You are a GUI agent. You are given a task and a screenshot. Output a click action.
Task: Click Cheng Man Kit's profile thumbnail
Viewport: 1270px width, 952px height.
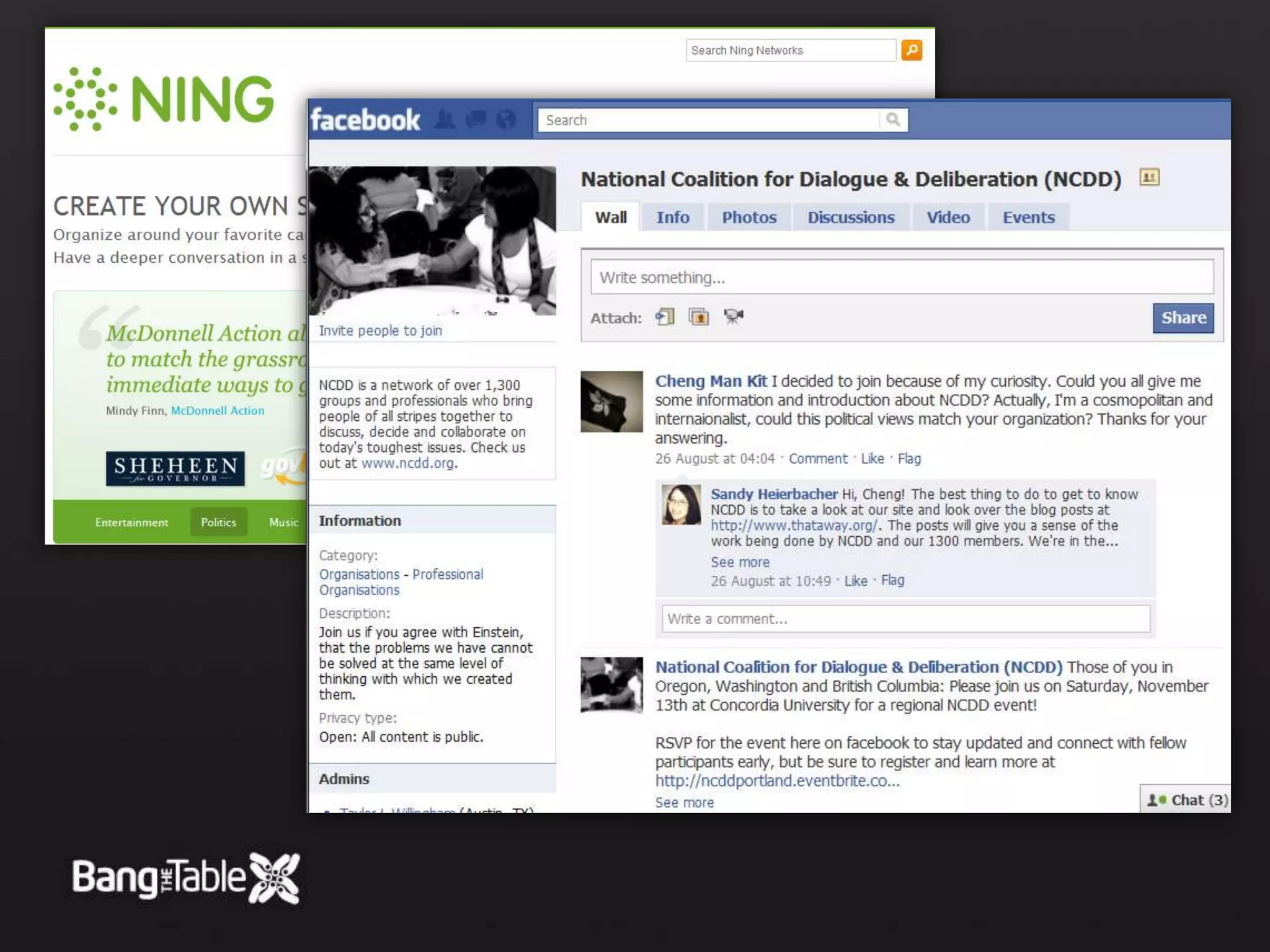(611, 402)
